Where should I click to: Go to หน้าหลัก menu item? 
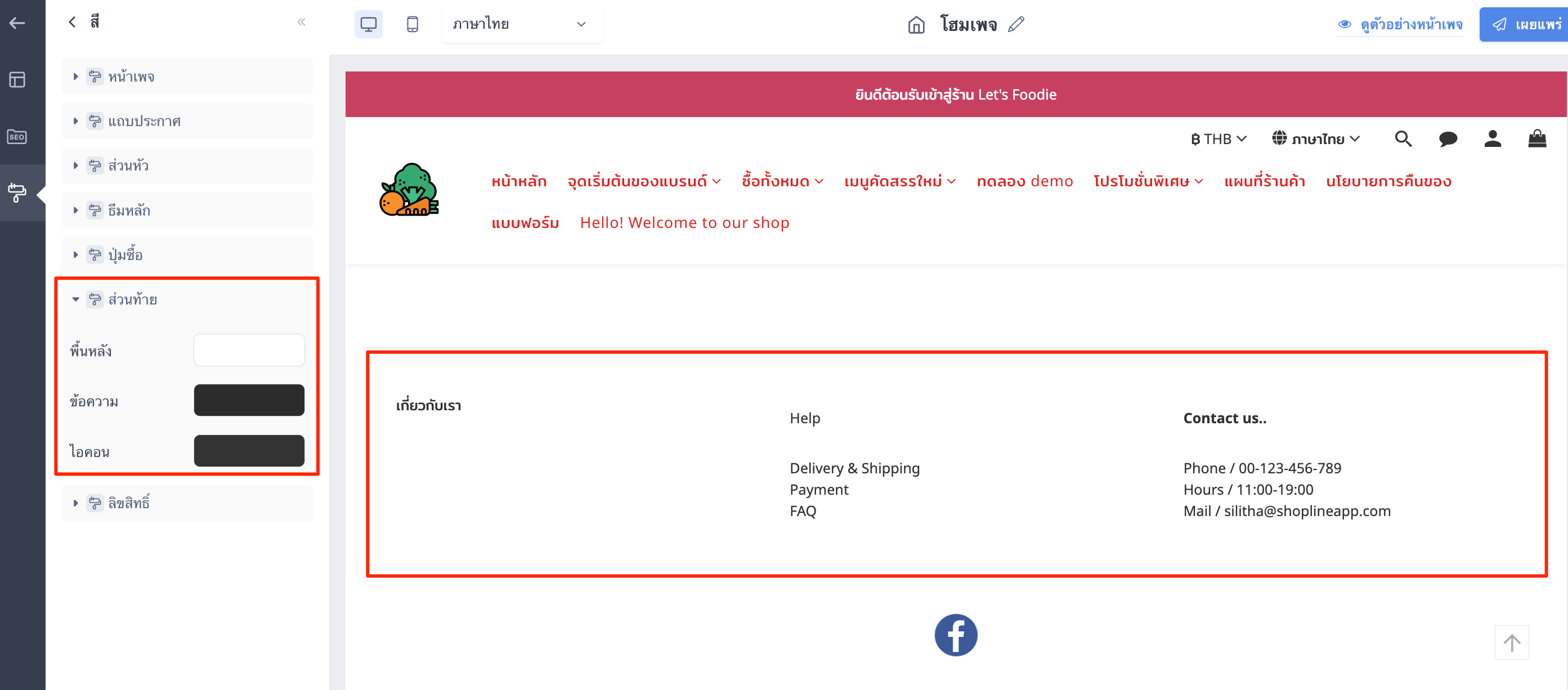coord(519,181)
